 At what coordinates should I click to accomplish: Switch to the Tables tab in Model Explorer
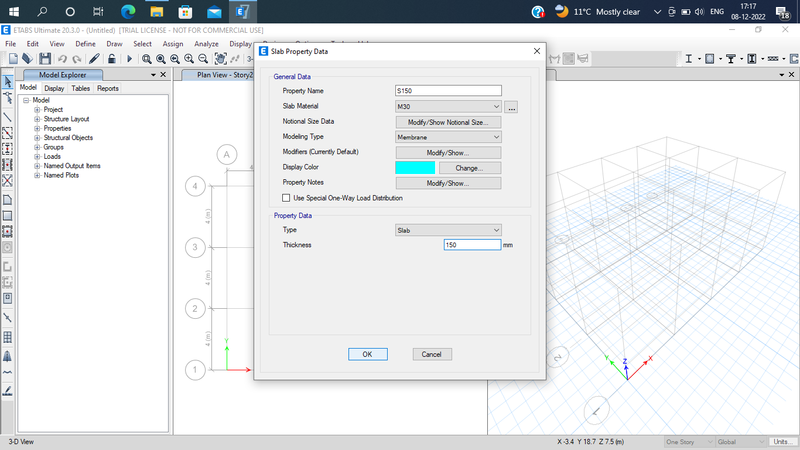81,88
